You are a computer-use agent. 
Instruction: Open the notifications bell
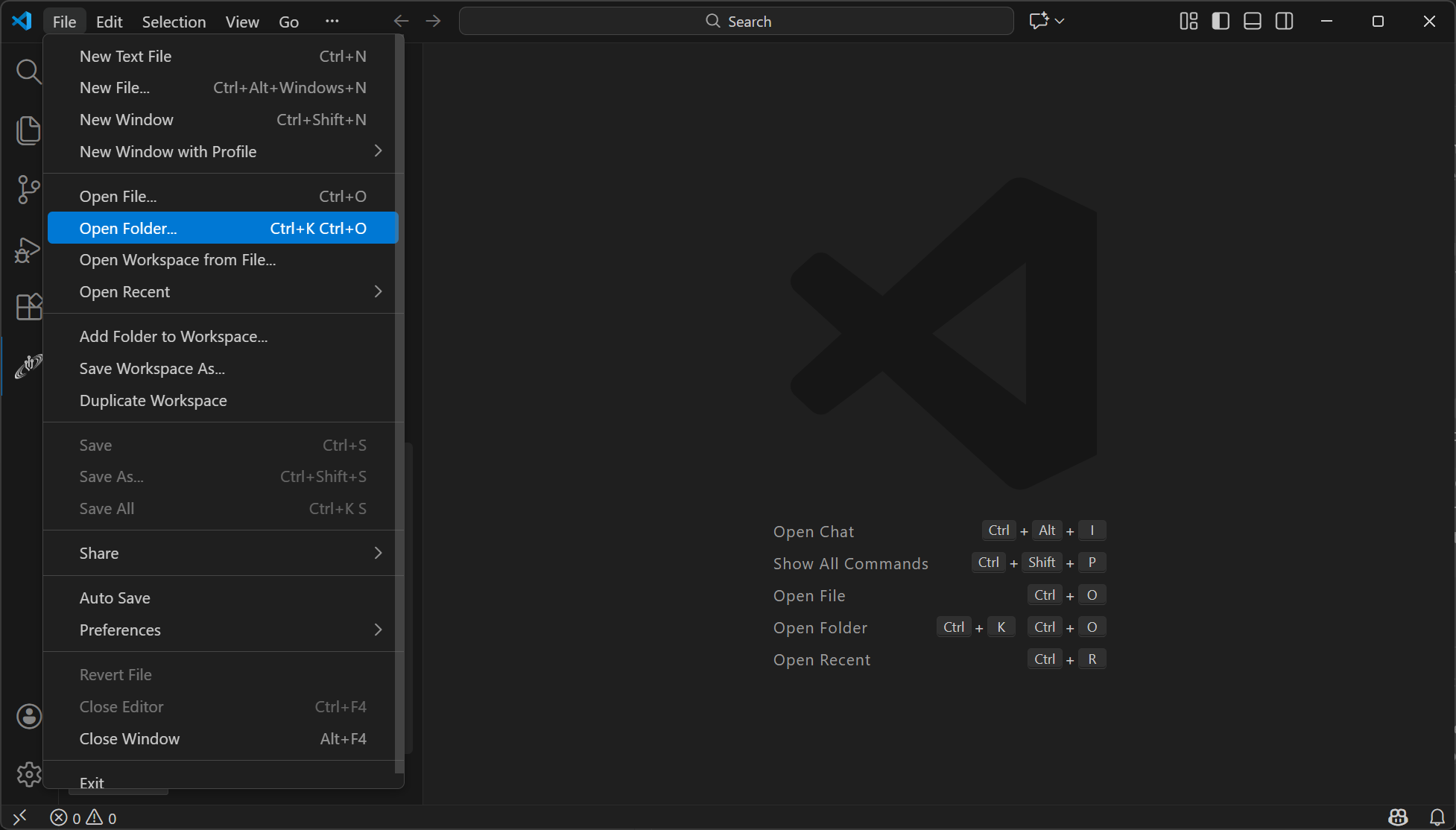pyautogui.click(x=1437, y=817)
